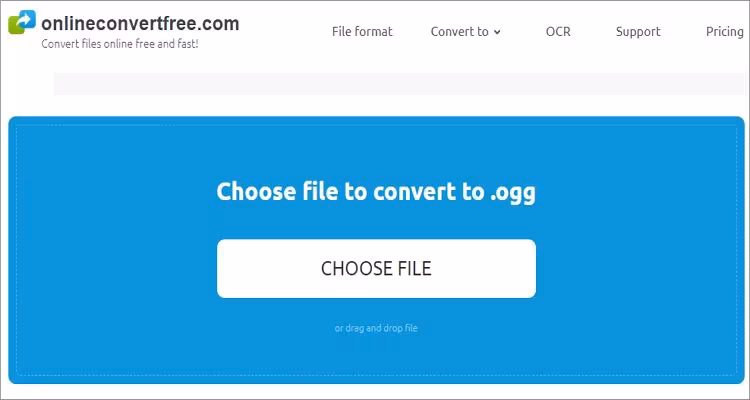Screen dimensions: 750x400
Task: Click the 'Choose file to convert to .ogg' heading
Action: tap(376, 192)
